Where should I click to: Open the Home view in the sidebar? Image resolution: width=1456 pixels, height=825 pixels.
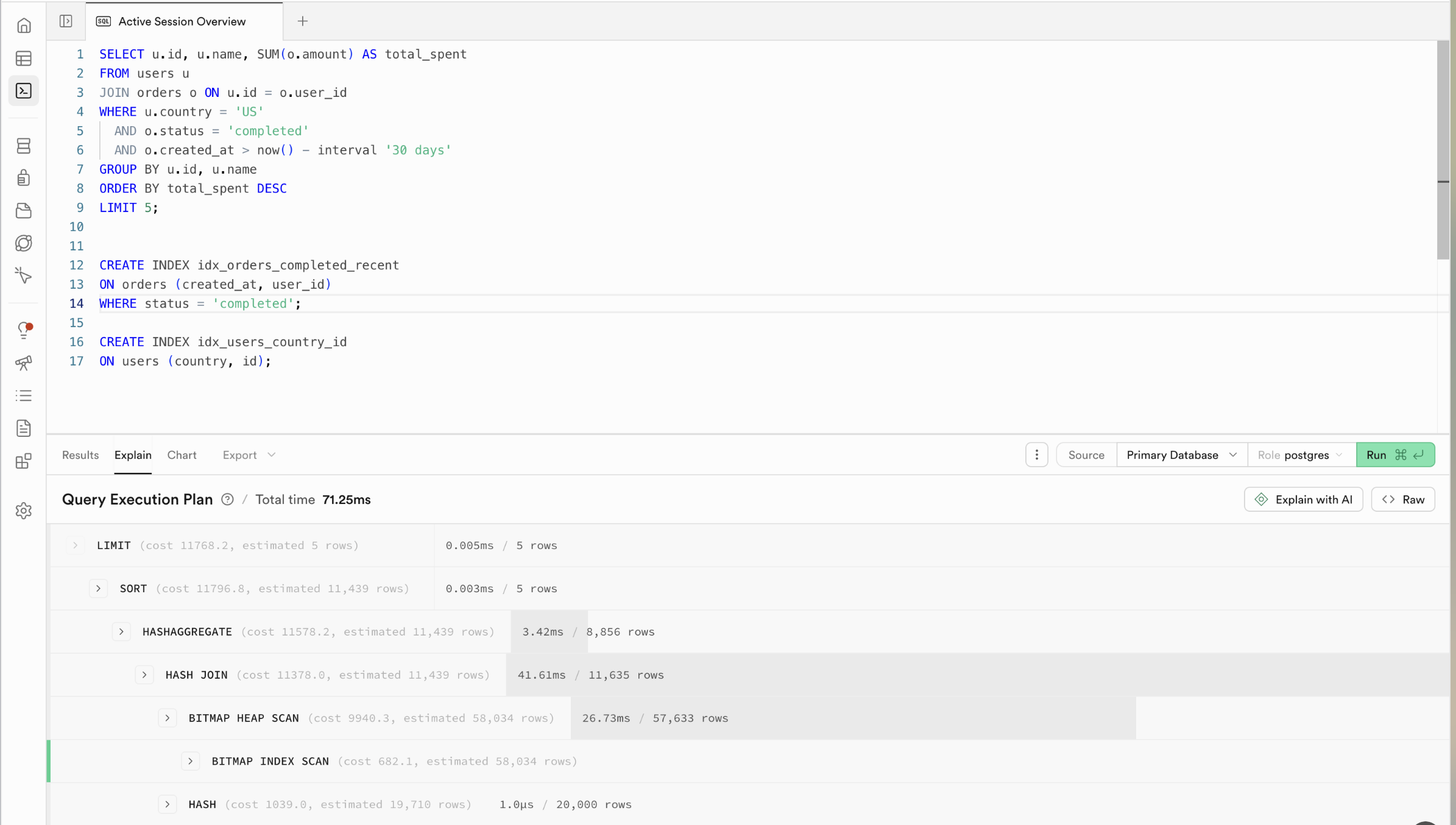[24, 25]
